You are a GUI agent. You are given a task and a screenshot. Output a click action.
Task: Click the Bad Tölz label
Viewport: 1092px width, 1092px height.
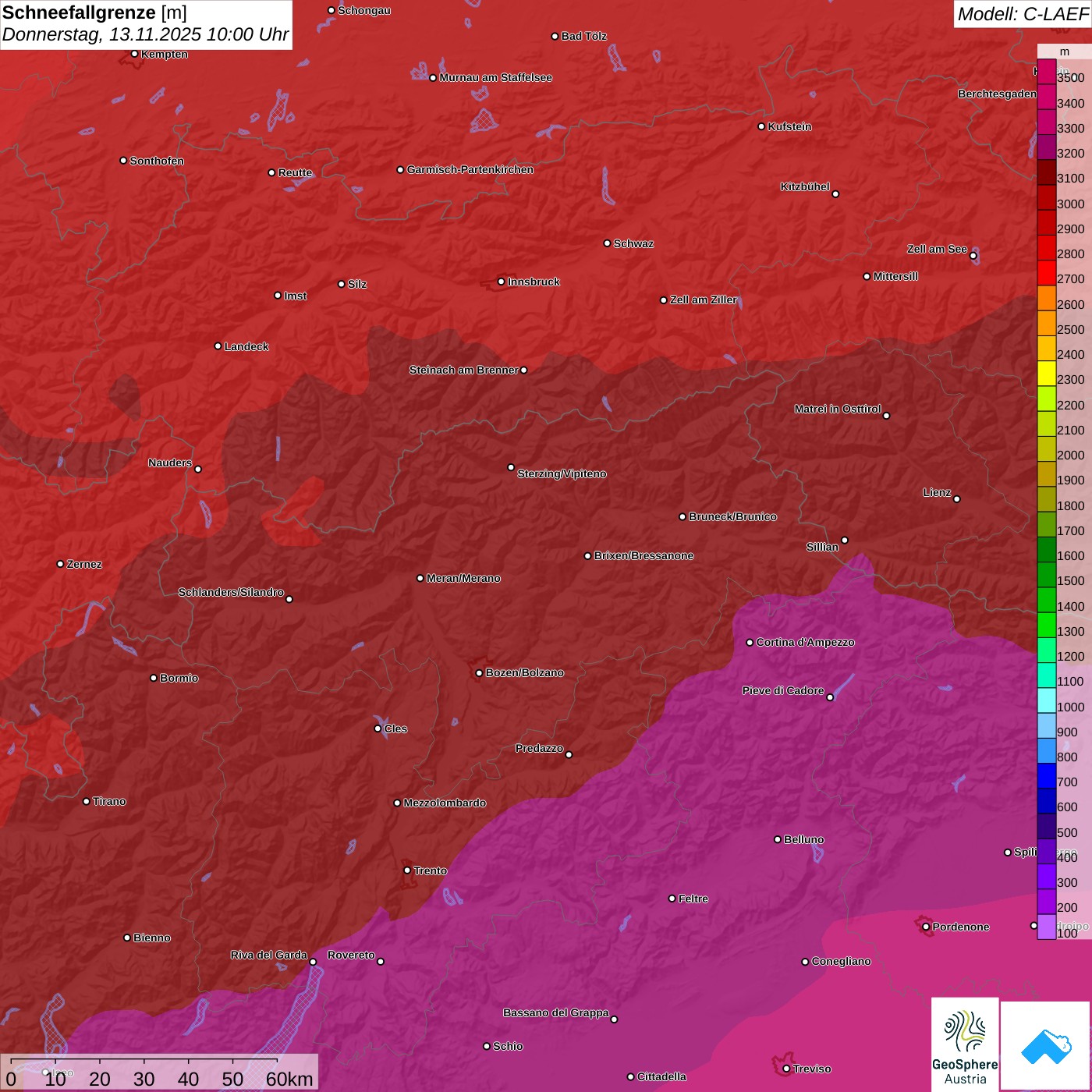(x=584, y=36)
